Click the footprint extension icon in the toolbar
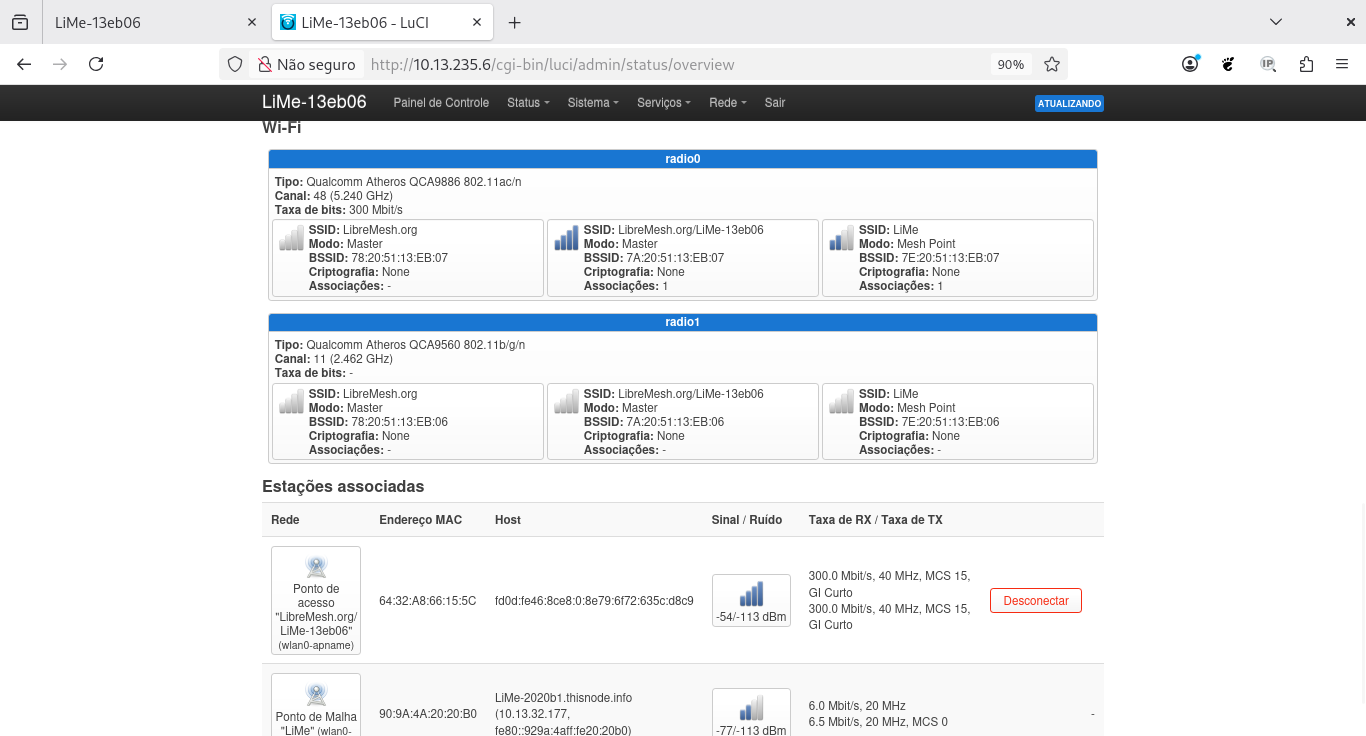Viewport: 1366px width, 736px height. tap(1229, 64)
